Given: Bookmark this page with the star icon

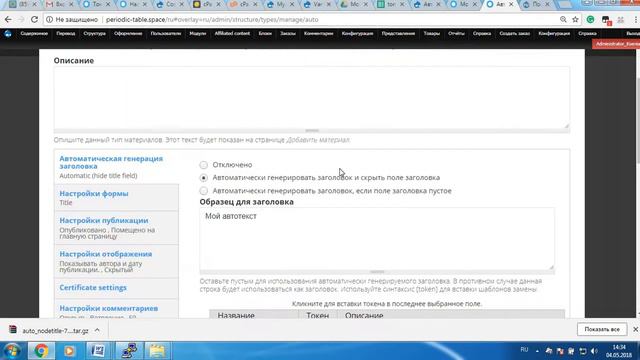Looking at the screenshot, I should (576, 20).
